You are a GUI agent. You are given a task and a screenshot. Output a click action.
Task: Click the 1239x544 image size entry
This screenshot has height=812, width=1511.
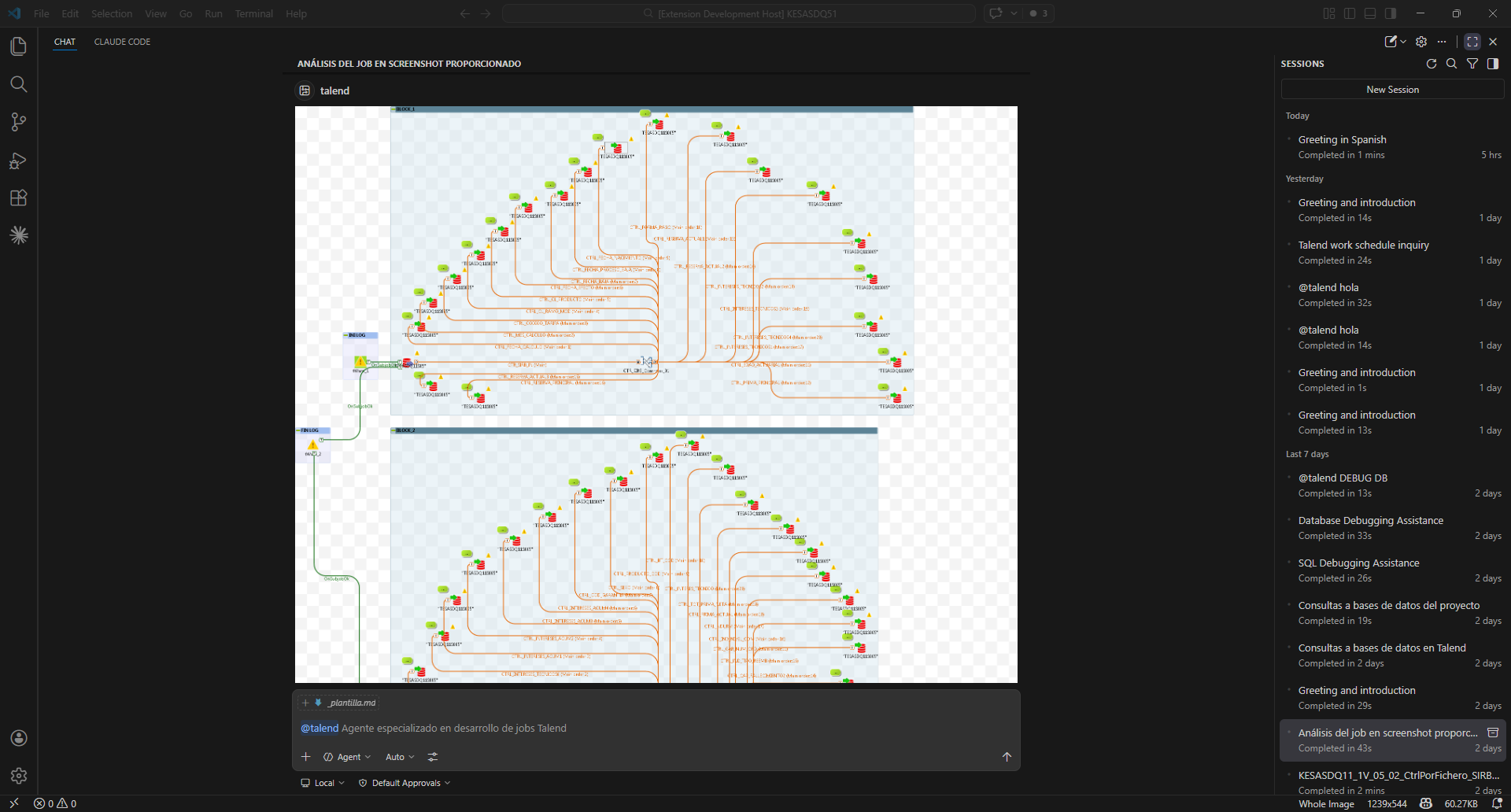point(1387,804)
